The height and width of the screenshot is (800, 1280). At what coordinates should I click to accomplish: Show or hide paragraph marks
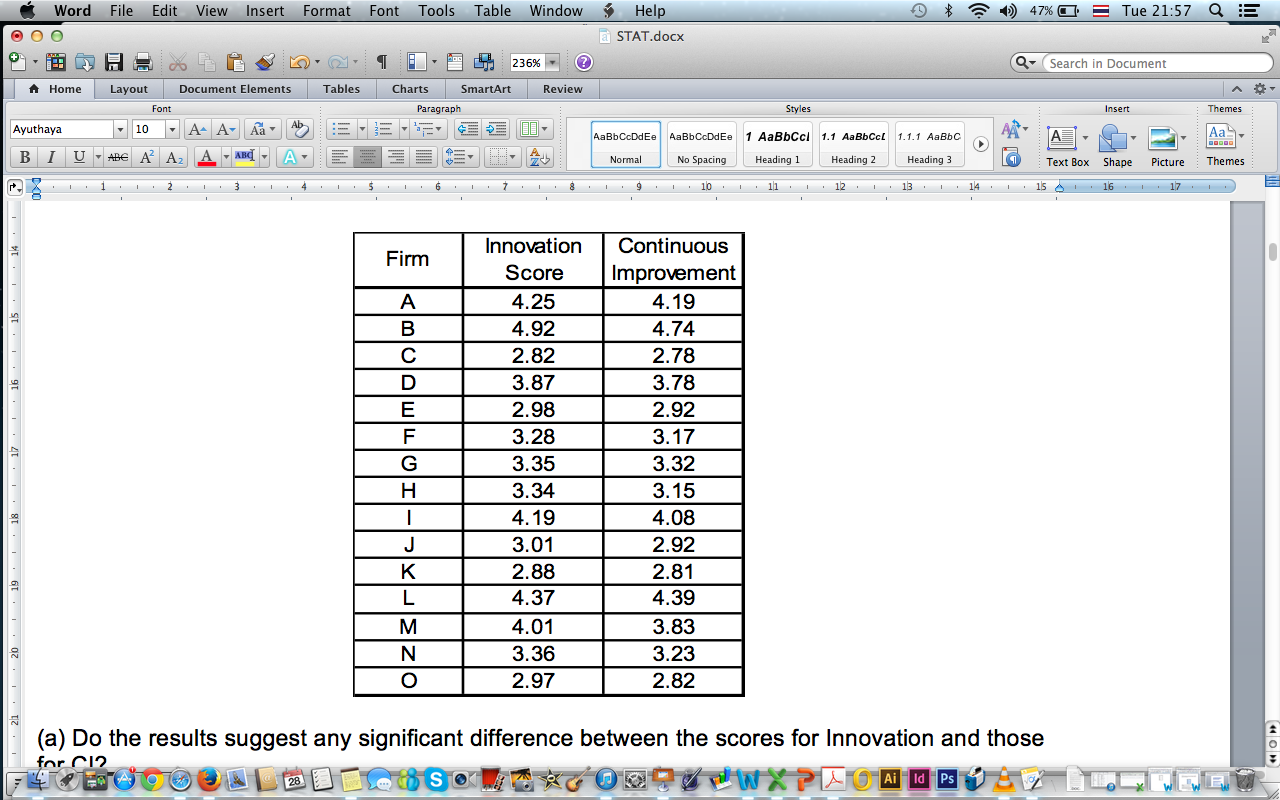coord(381,62)
